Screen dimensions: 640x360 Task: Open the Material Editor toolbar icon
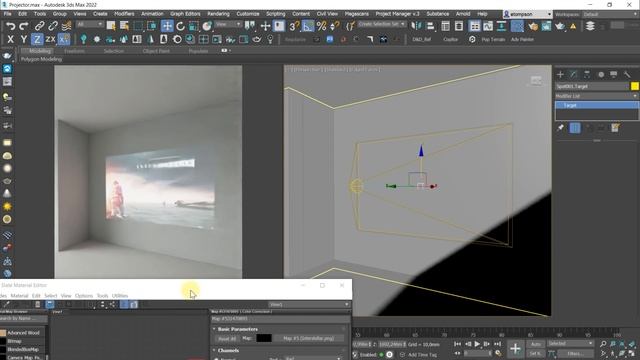517,26
